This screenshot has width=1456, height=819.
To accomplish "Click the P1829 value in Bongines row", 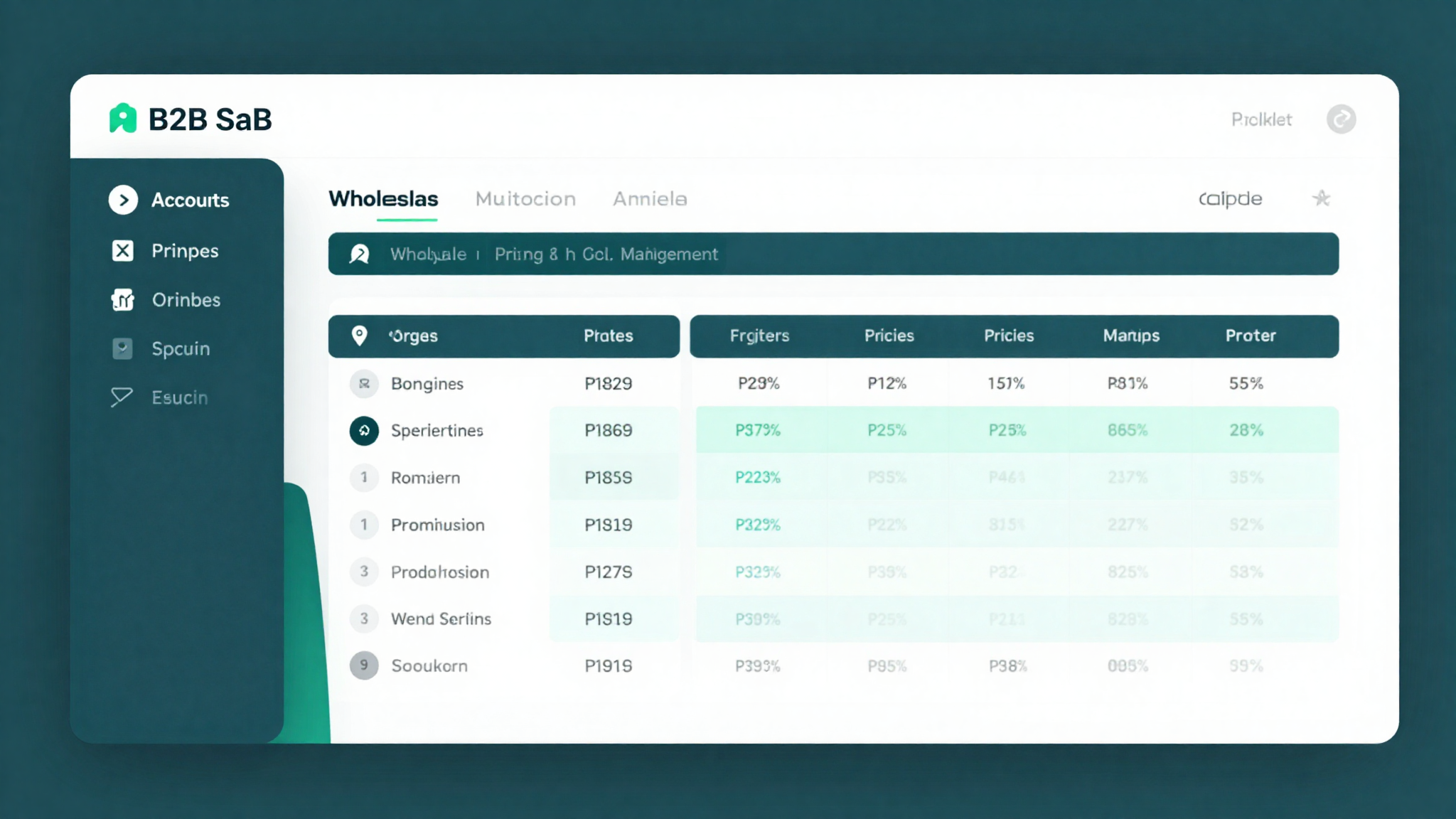I will click(608, 384).
